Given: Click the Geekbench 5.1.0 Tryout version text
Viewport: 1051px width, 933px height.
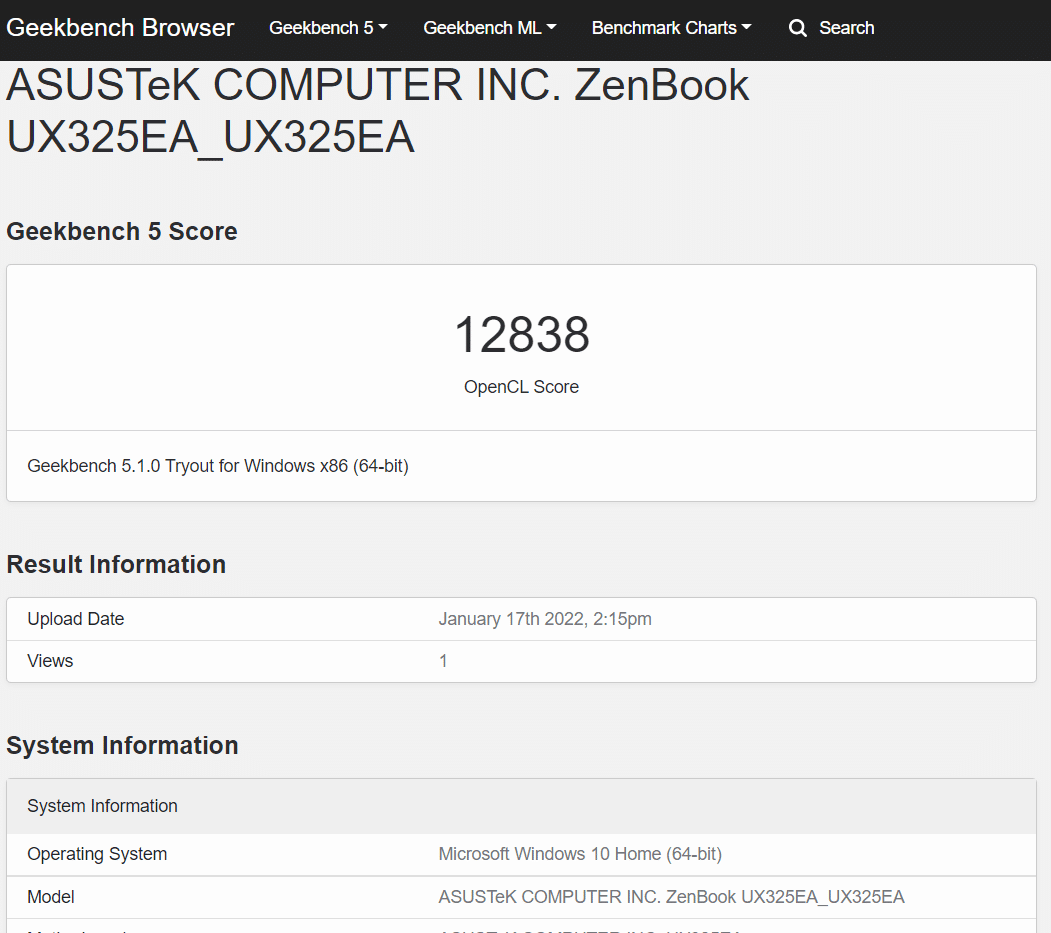Looking at the screenshot, I should click(x=218, y=466).
